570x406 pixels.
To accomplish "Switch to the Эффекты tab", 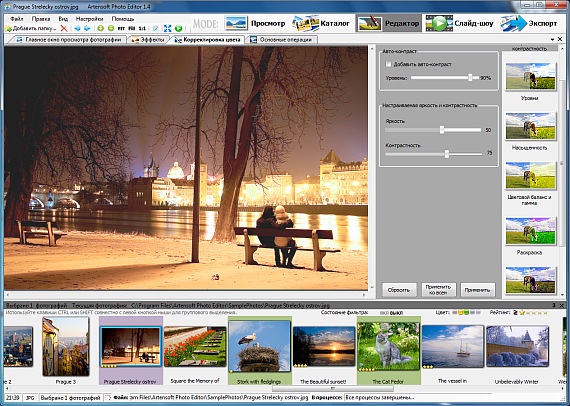I will 148,40.
